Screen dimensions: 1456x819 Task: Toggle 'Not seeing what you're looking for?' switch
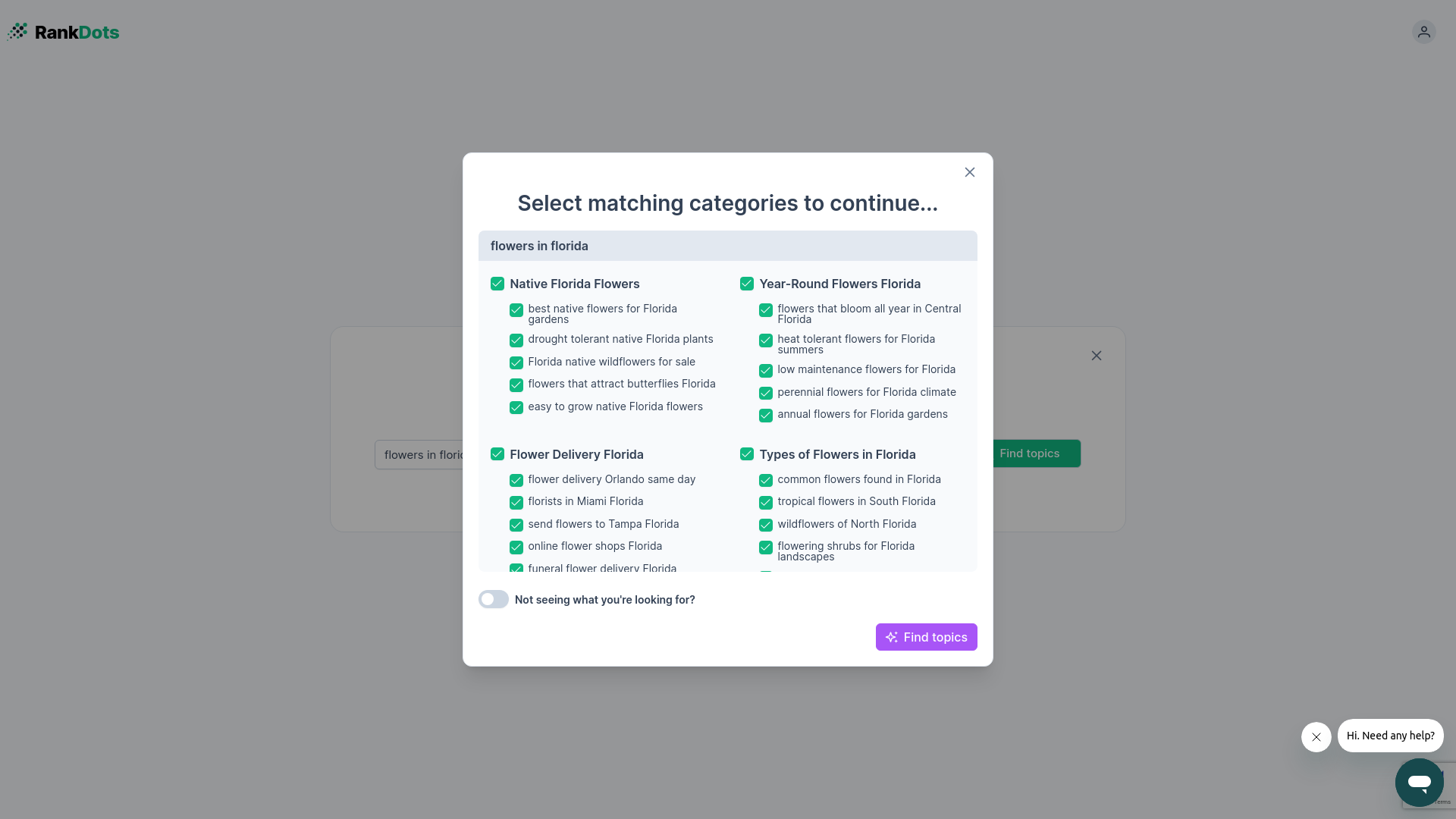tap(493, 599)
